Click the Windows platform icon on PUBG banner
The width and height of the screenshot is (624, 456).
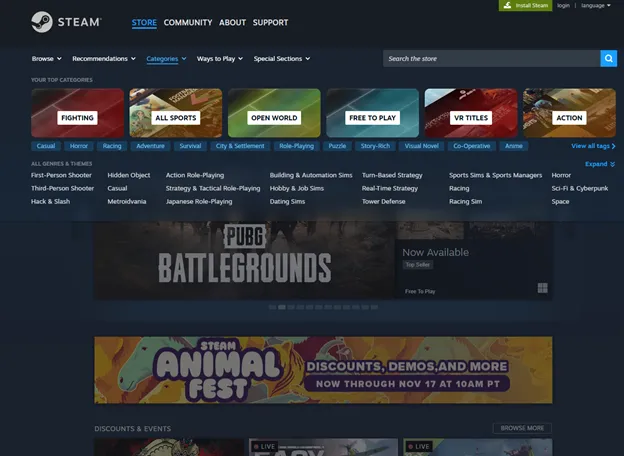[x=542, y=288]
